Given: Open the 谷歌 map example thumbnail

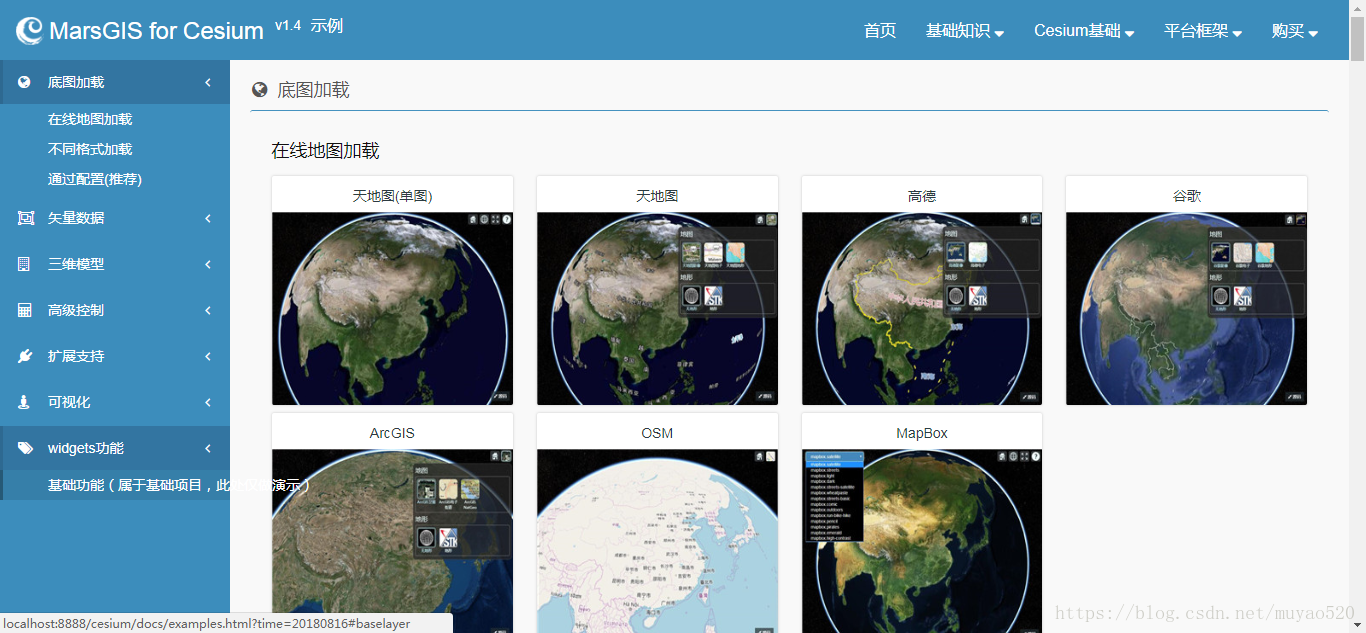Looking at the screenshot, I should pyautogui.click(x=1186, y=308).
